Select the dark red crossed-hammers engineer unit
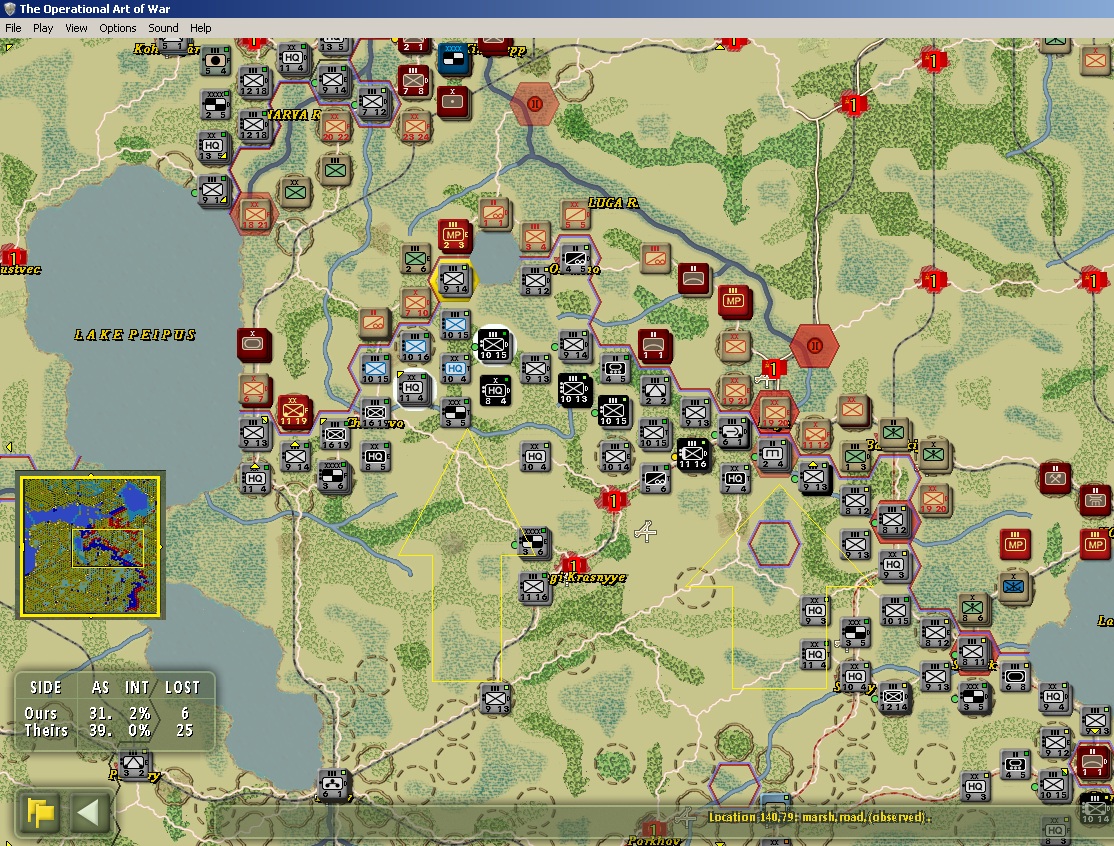The height and width of the screenshot is (846, 1114). [1054, 478]
